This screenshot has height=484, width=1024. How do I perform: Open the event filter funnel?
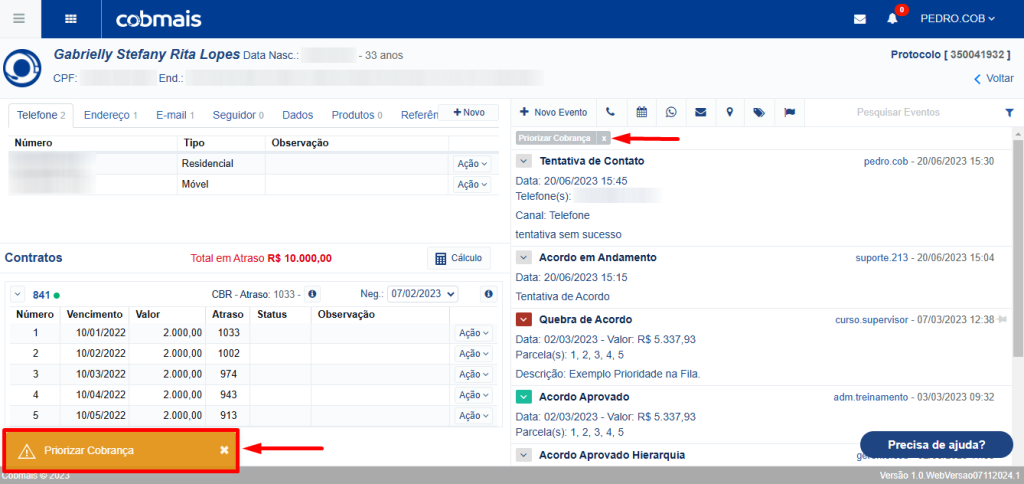(x=1009, y=113)
